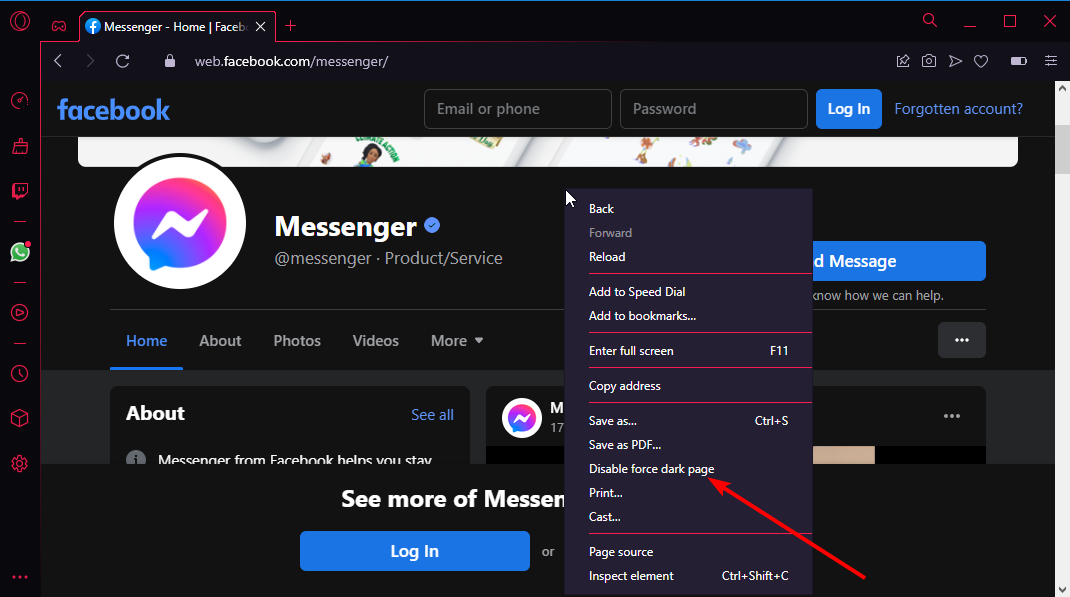Open the post options three dots
This screenshot has height=597, width=1070.
pos(952,416)
